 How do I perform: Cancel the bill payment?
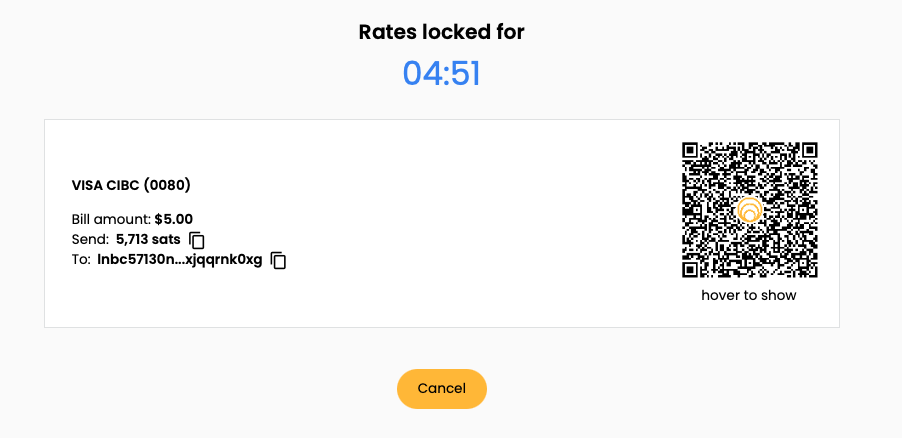coord(442,389)
